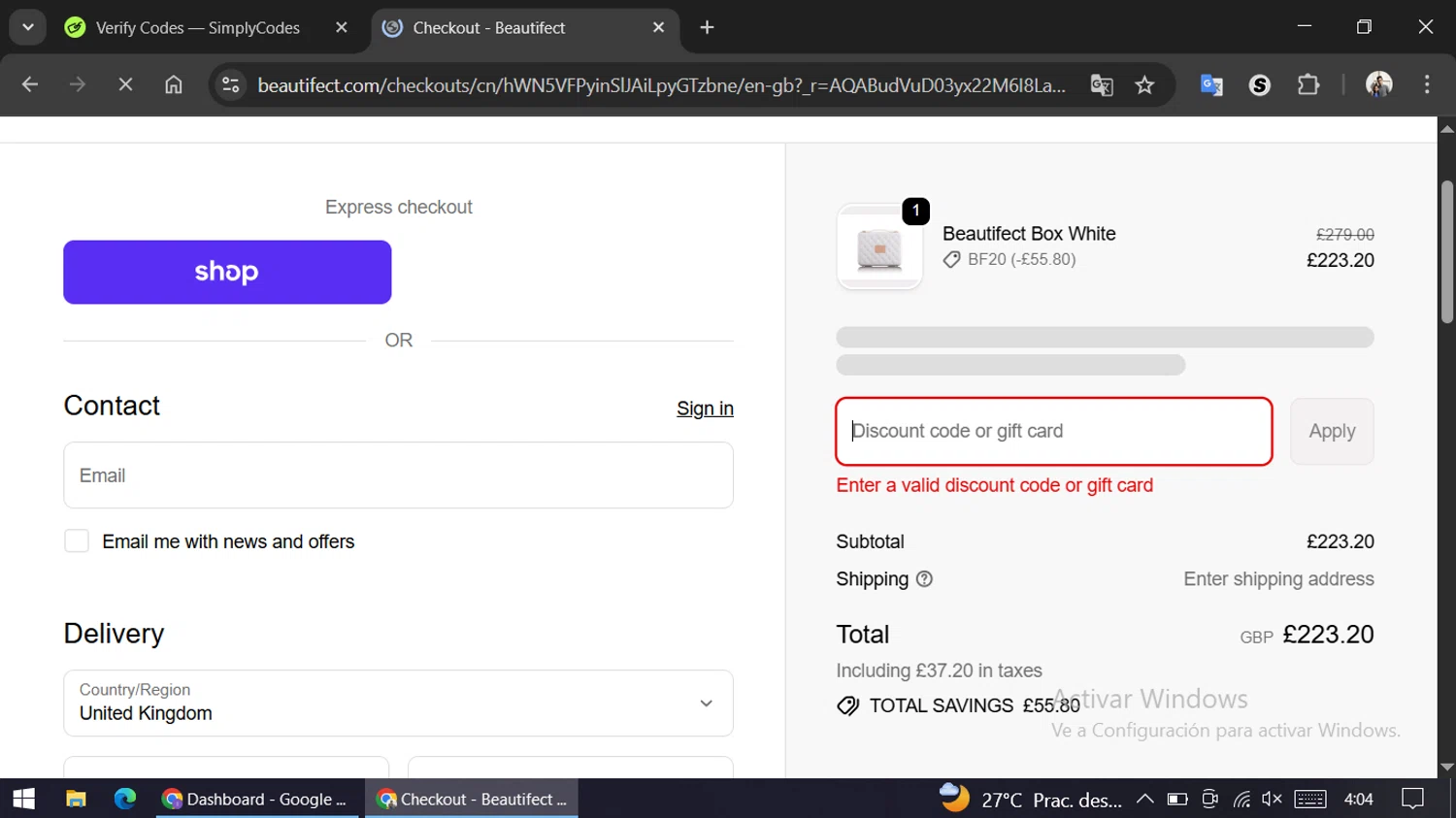The width and height of the screenshot is (1456, 818).
Task: Open Windows notification center
Action: 1413,799
